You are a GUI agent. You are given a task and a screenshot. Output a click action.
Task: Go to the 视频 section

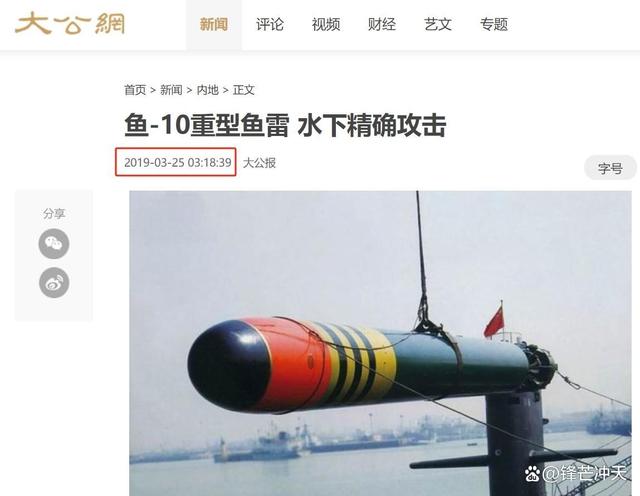coord(326,25)
